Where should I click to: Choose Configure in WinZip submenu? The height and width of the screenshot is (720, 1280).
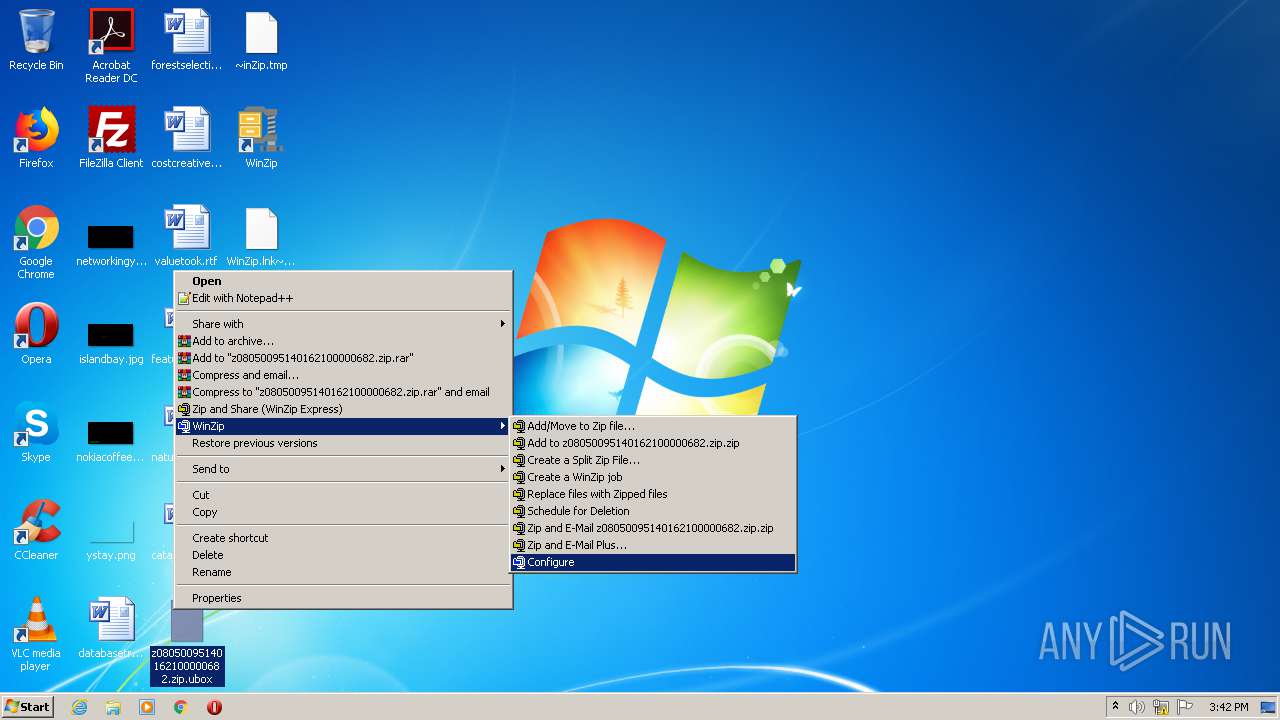point(653,562)
